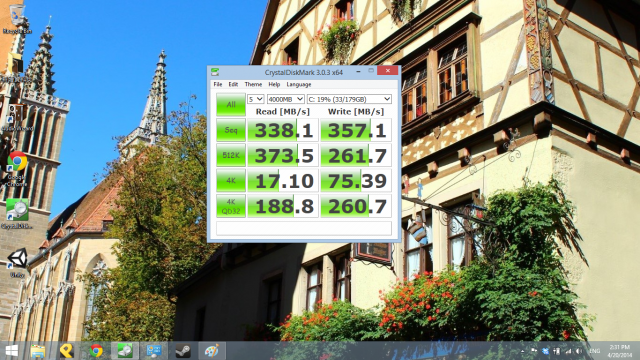Click the empty comment field below results
This screenshot has width=640, height=360.
(x=304, y=228)
